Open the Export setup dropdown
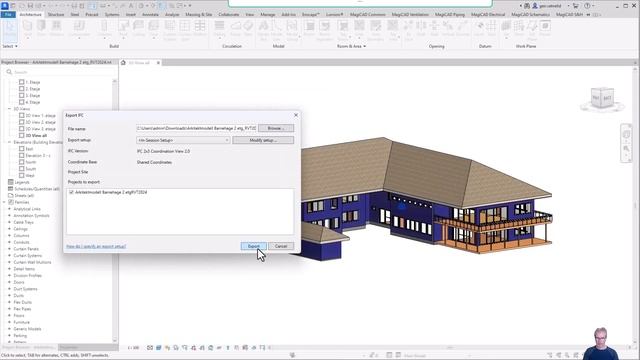 [x=183, y=140]
